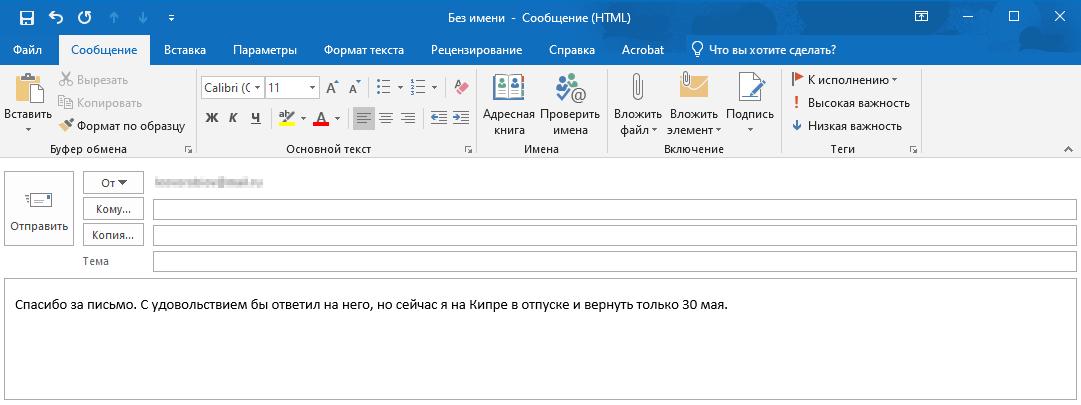Apply bulleted list
Screen dimensions: 1081x405
[384, 88]
